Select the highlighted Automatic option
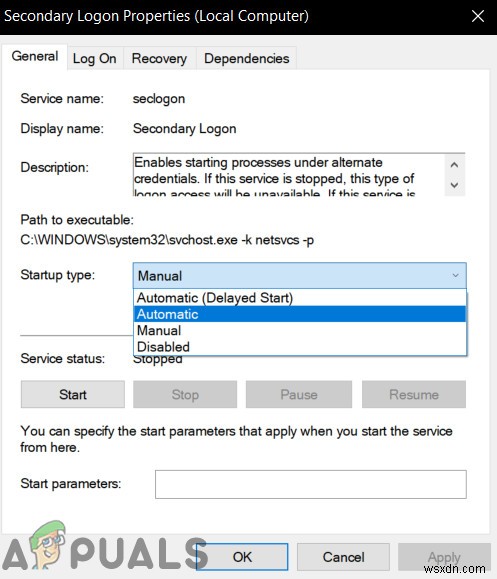Viewport: 497px width, 579px height. 300,314
